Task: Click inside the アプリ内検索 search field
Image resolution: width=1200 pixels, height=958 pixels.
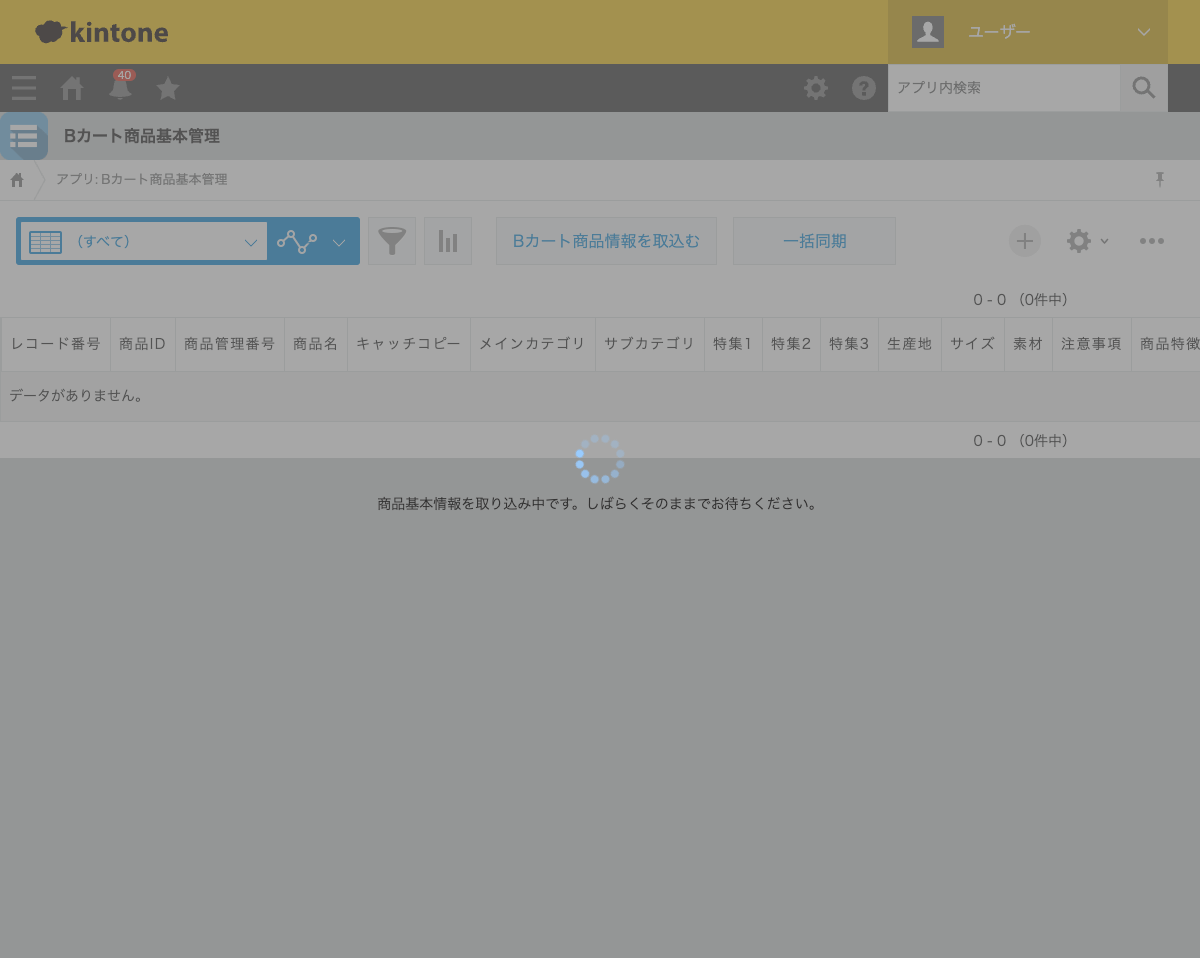Action: pos(1004,88)
